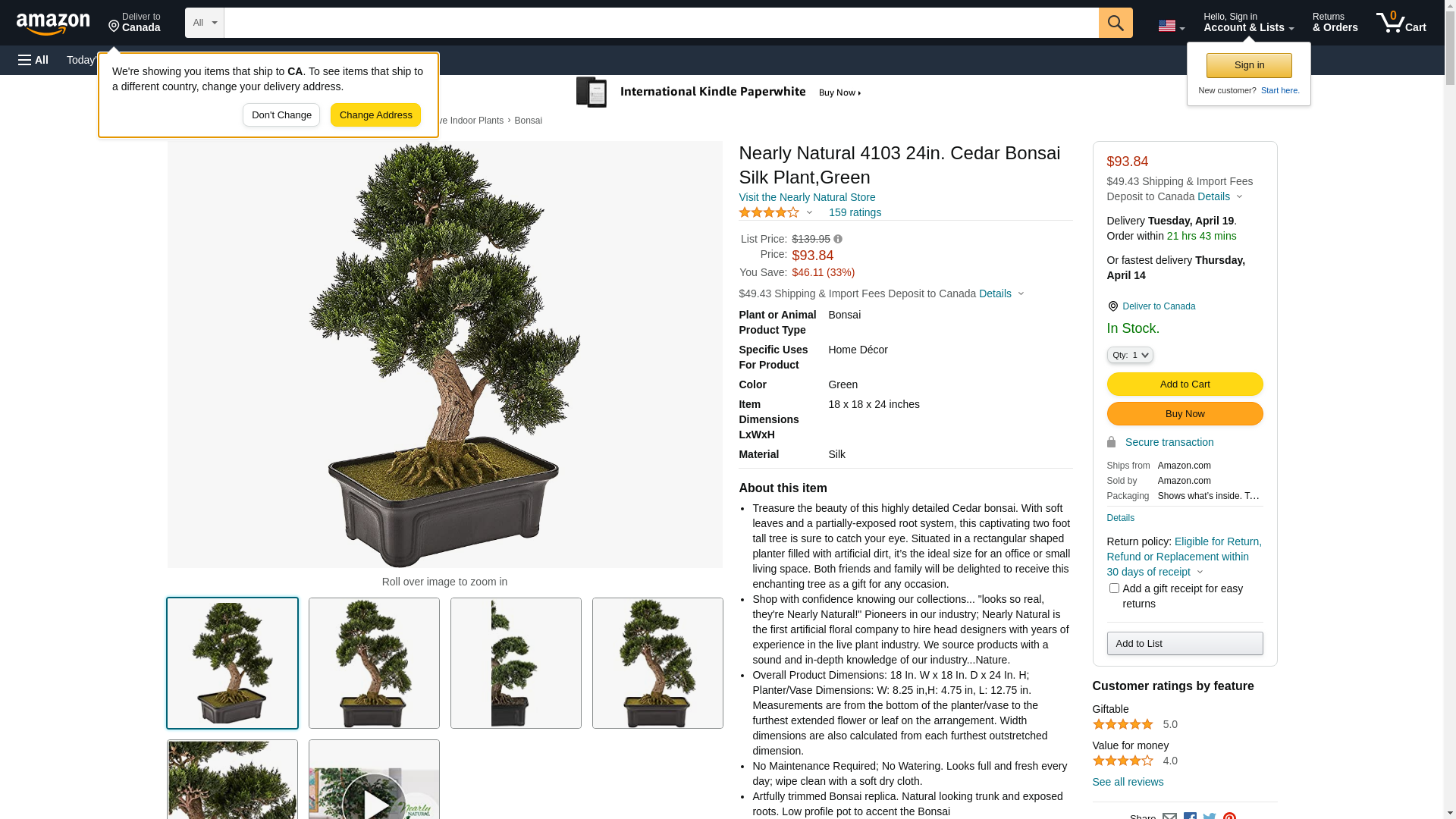
Task: Expand the search category All dropdown
Action: 205,23
